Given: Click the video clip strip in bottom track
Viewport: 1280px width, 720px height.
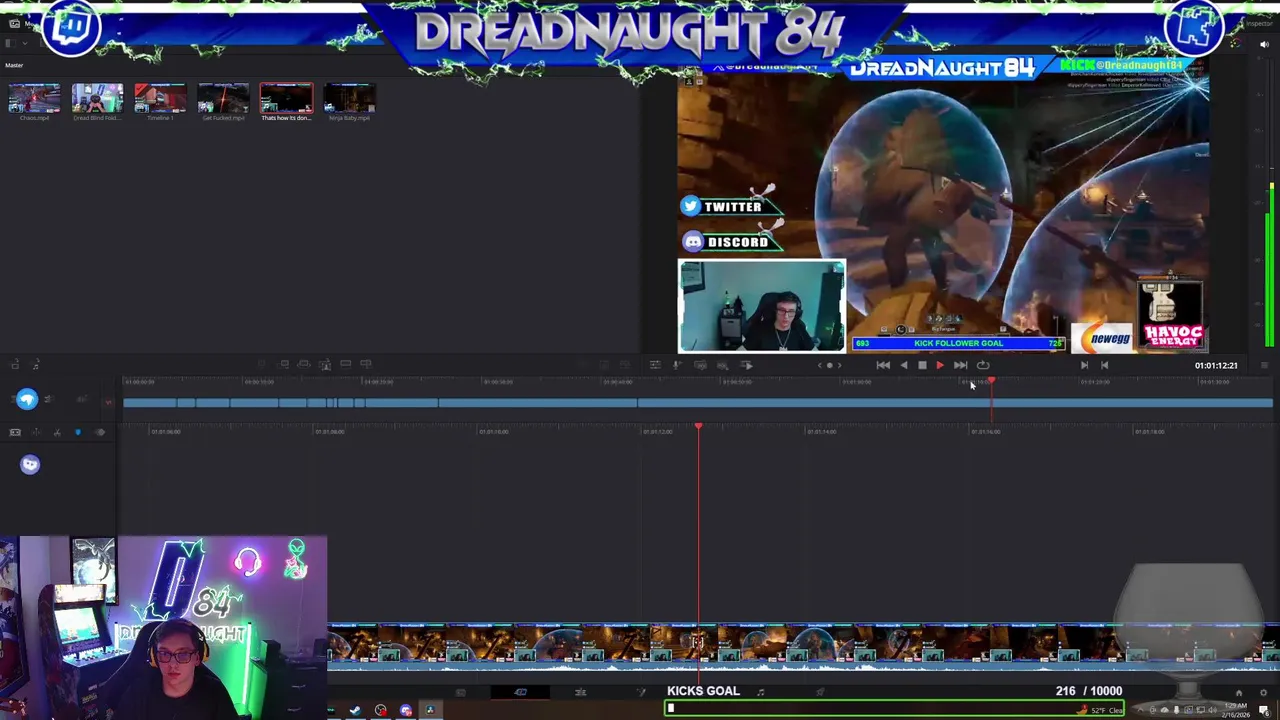Looking at the screenshot, I should click(804, 645).
